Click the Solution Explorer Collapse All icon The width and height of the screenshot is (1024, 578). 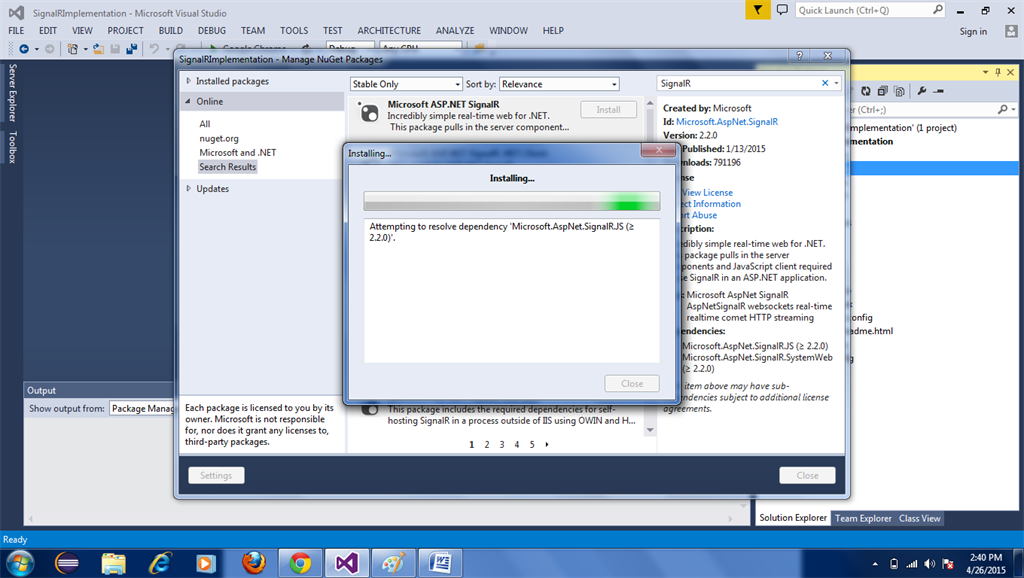(882, 91)
